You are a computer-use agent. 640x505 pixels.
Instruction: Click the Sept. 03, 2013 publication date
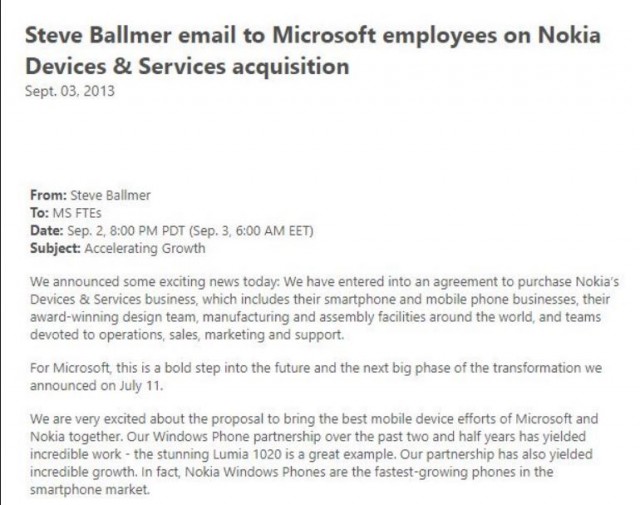[70, 91]
